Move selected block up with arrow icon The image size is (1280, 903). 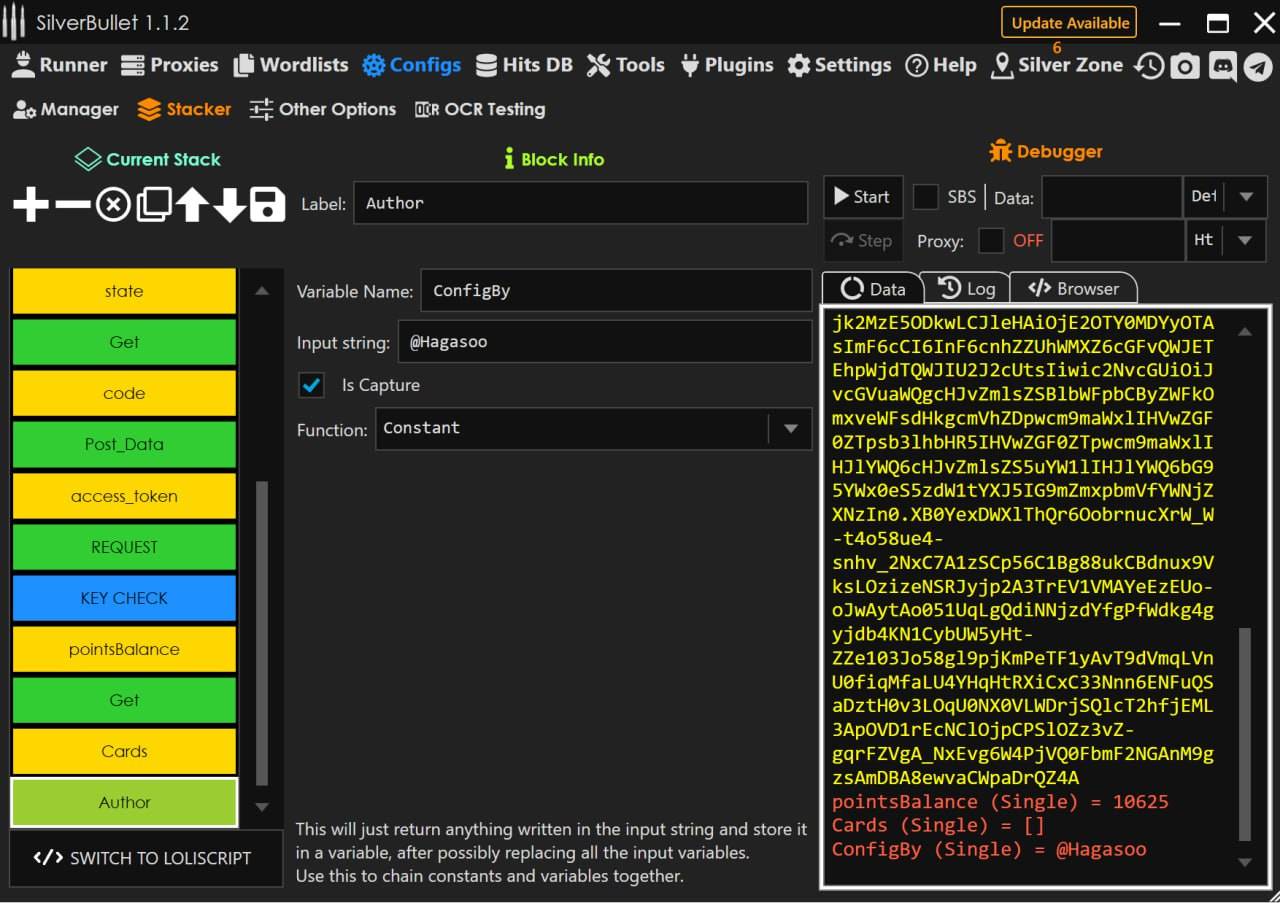coord(192,205)
